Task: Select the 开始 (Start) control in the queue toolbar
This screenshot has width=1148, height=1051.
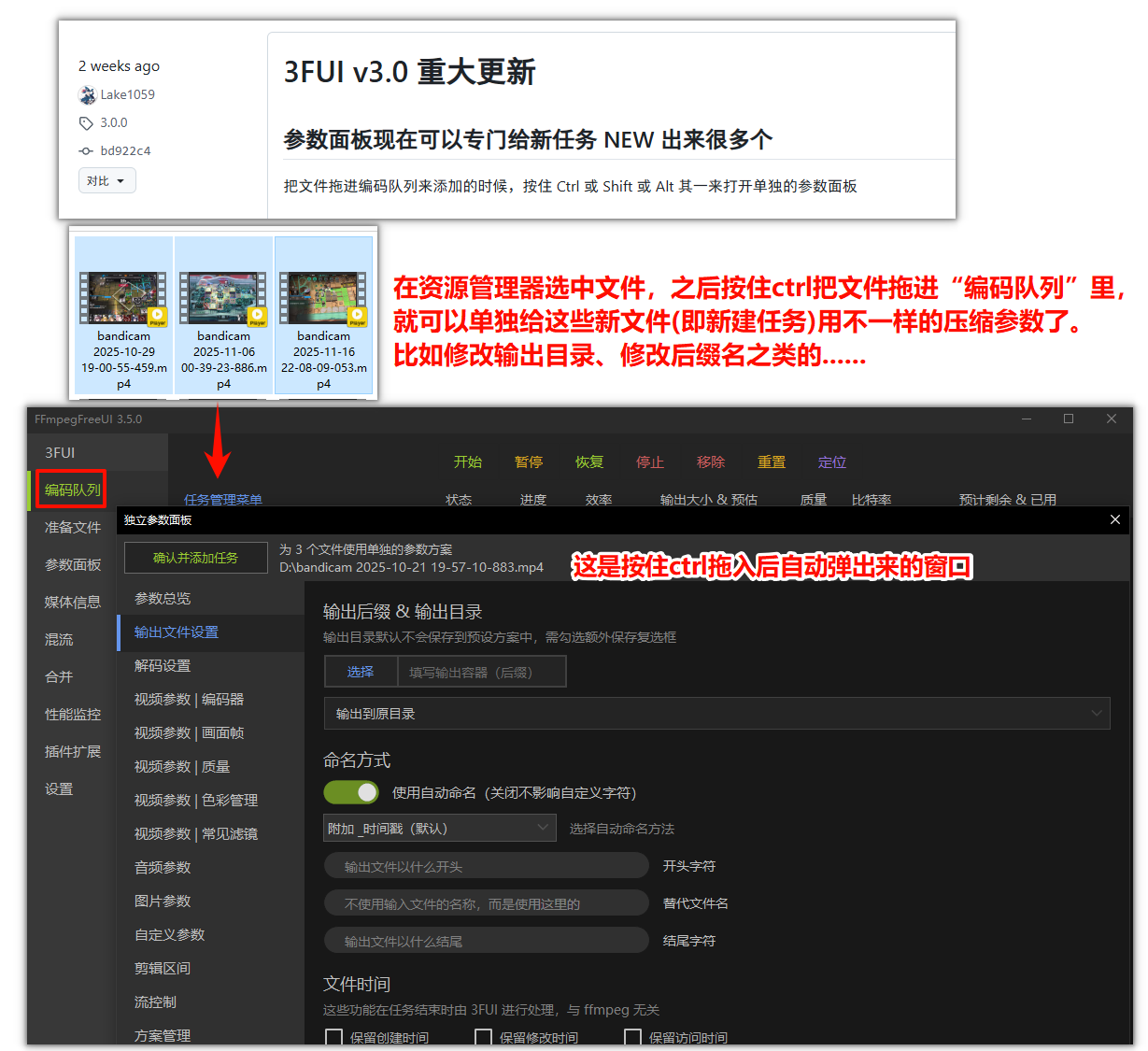Action: (467, 461)
